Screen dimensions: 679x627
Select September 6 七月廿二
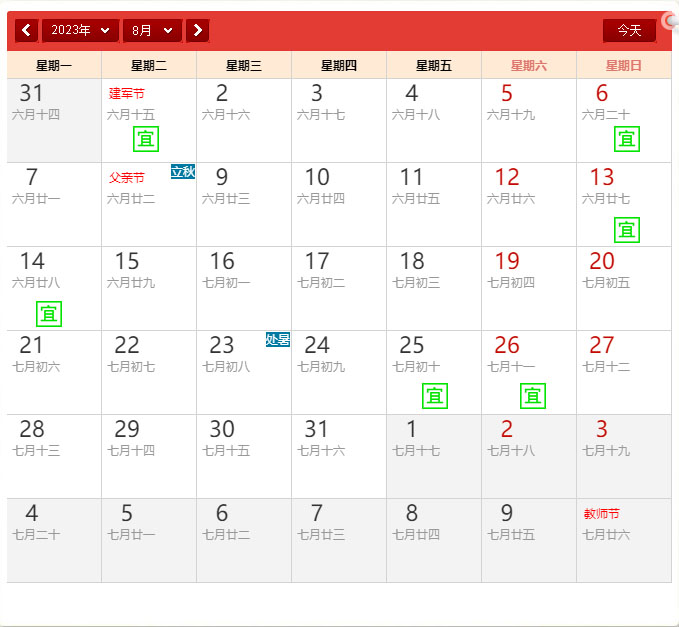[x=244, y=540]
